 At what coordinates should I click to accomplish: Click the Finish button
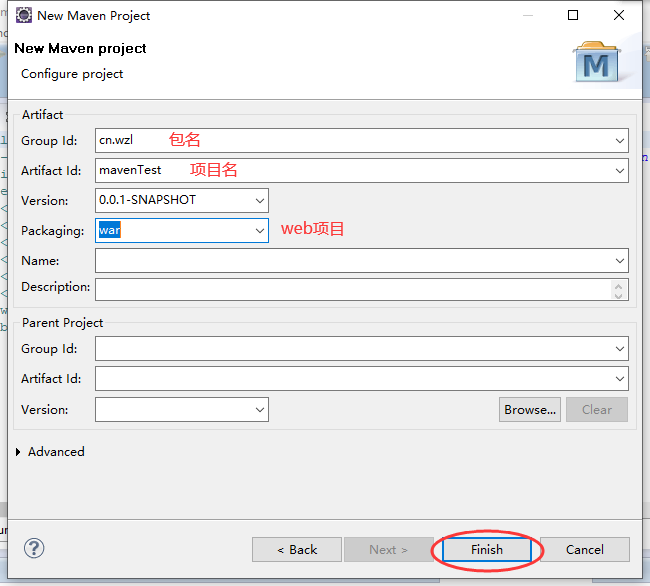coord(487,550)
